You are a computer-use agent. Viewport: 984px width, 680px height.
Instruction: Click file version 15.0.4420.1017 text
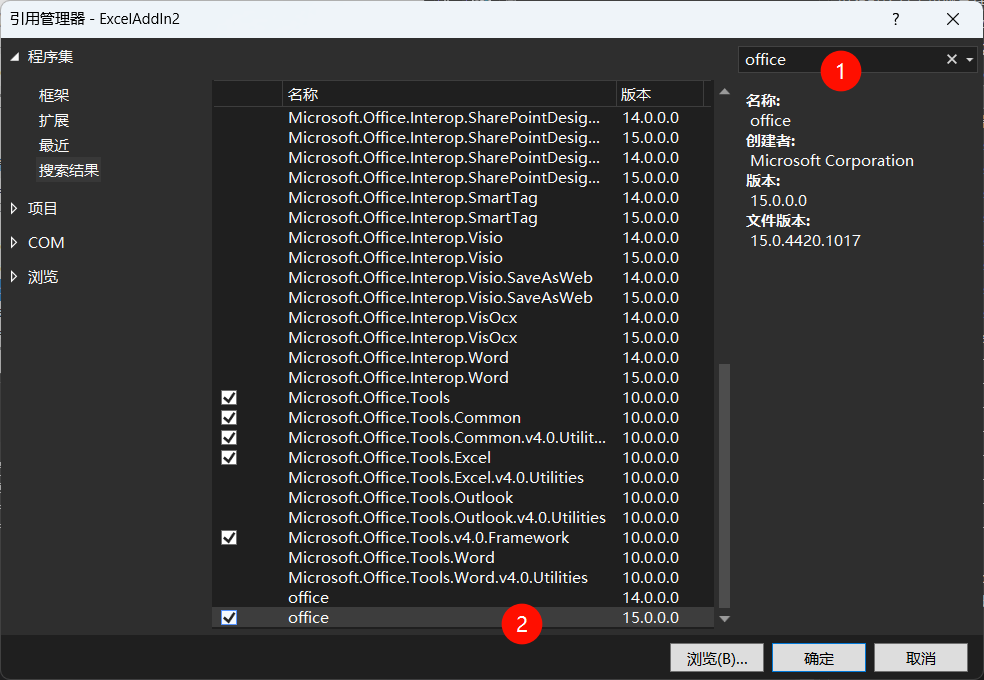[x=805, y=241]
